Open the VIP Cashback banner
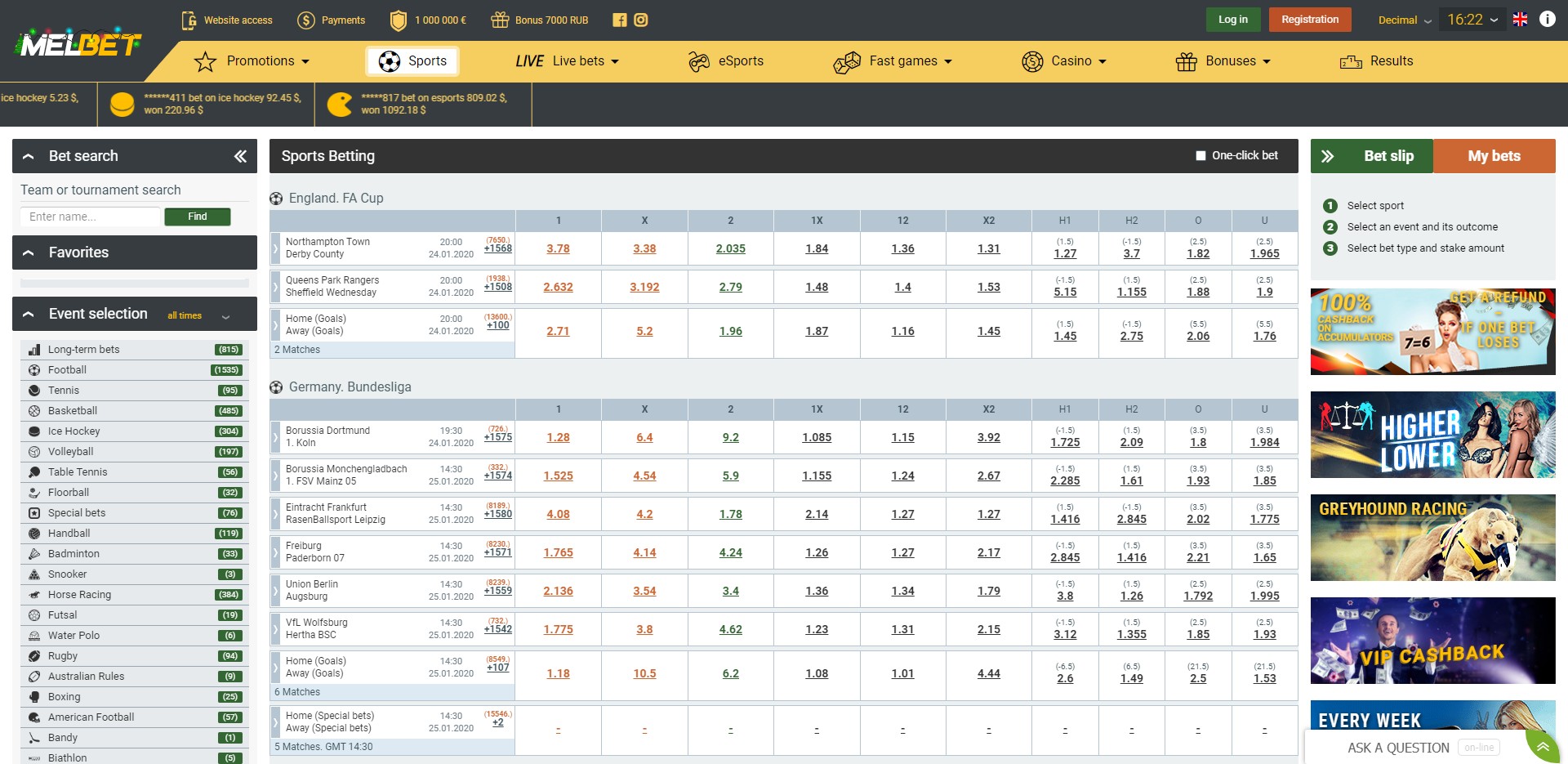Image resolution: width=1568 pixels, height=764 pixels. (x=1433, y=641)
